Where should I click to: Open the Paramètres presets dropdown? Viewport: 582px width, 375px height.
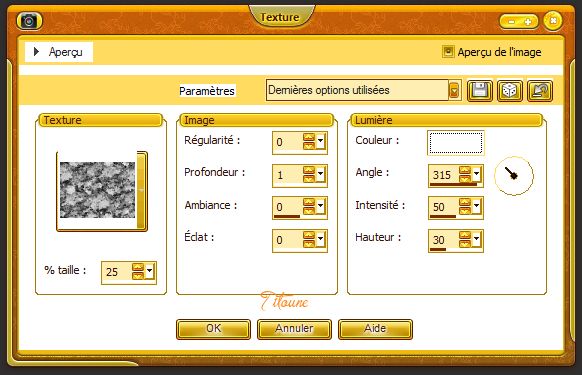(454, 90)
